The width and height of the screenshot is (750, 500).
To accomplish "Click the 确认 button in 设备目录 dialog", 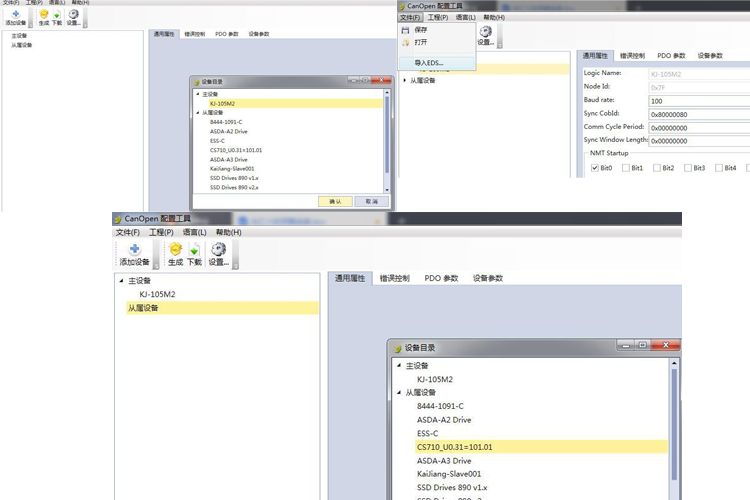I will (335, 201).
